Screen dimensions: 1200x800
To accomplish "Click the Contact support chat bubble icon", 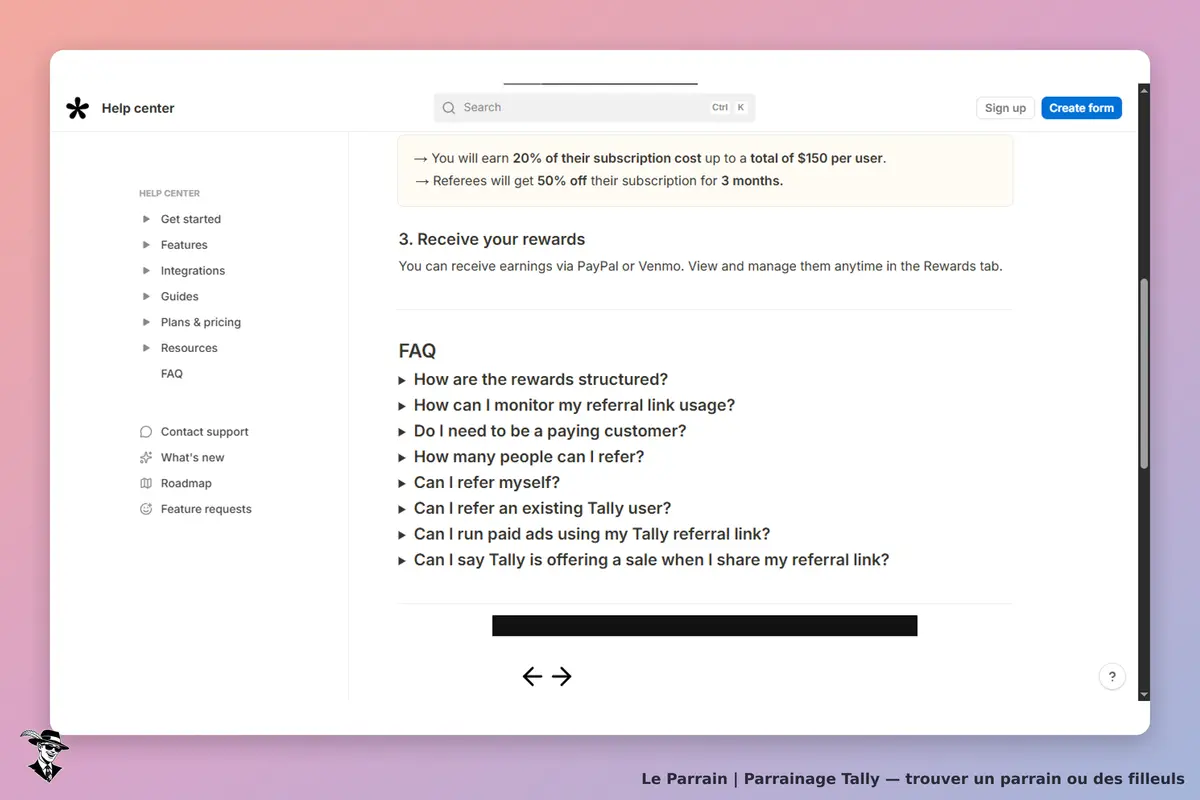I will [x=146, y=432].
